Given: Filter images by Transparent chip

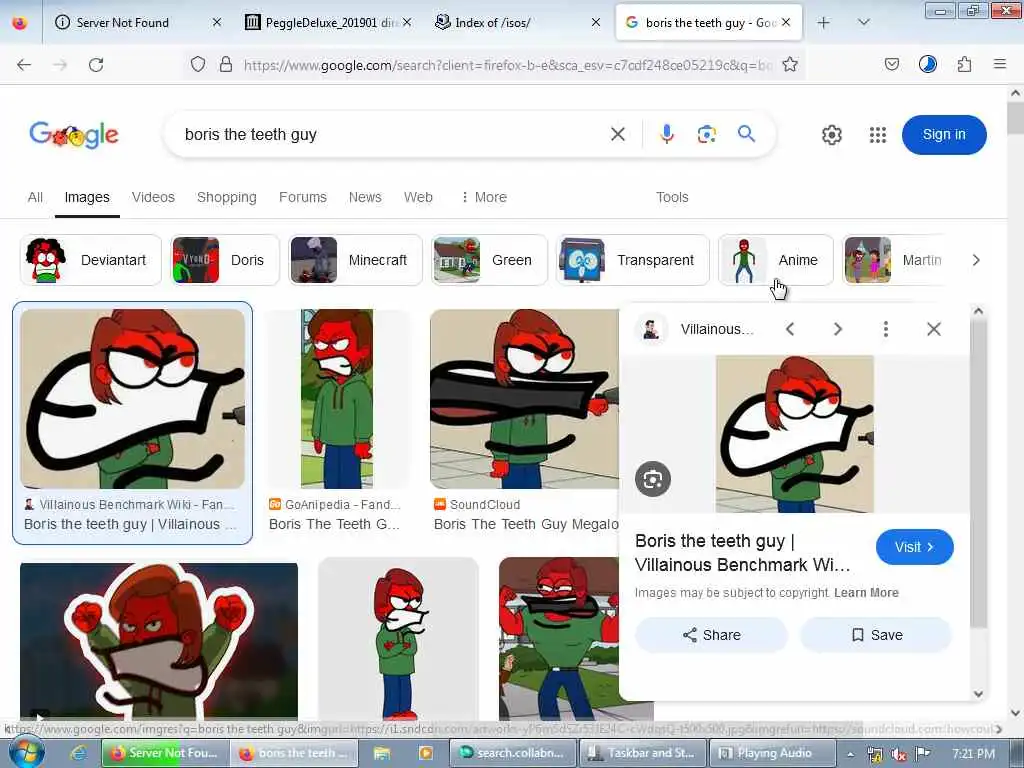Looking at the screenshot, I should (x=632, y=260).
